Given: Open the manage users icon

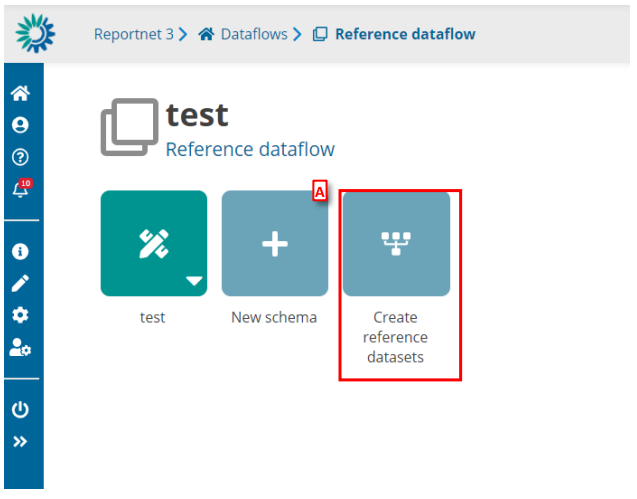Looking at the screenshot, I should pyautogui.click(x=20, y=347).
